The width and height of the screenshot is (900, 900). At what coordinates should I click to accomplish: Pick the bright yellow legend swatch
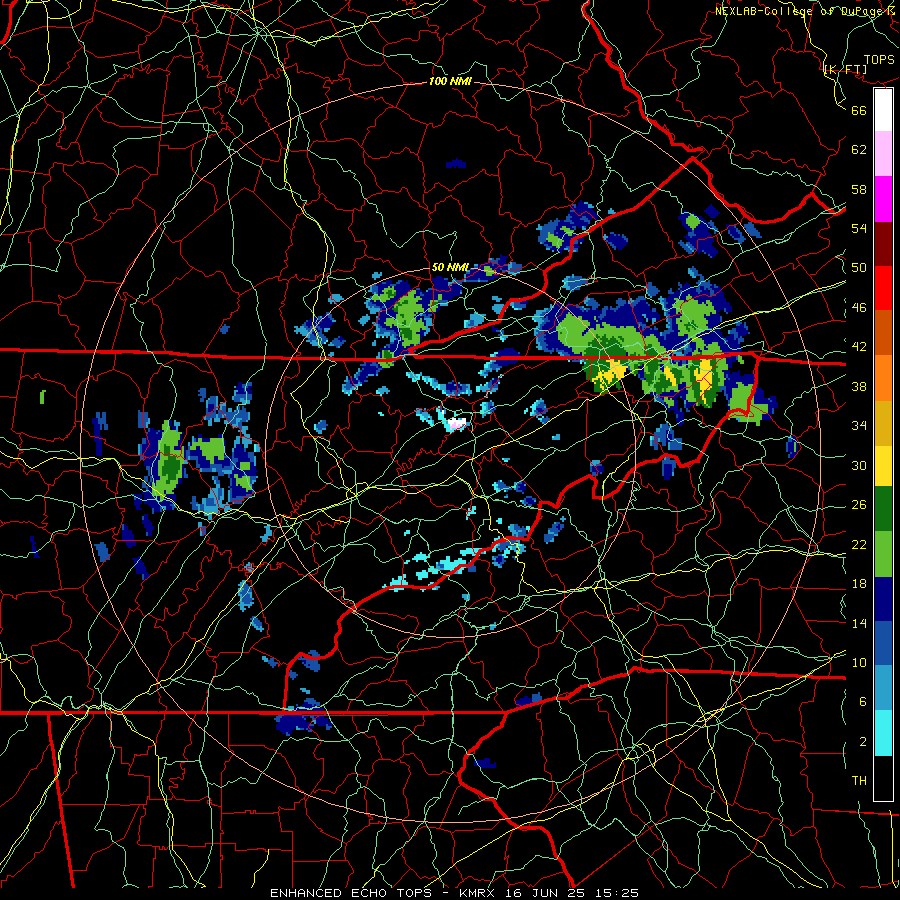click(883, 465)
